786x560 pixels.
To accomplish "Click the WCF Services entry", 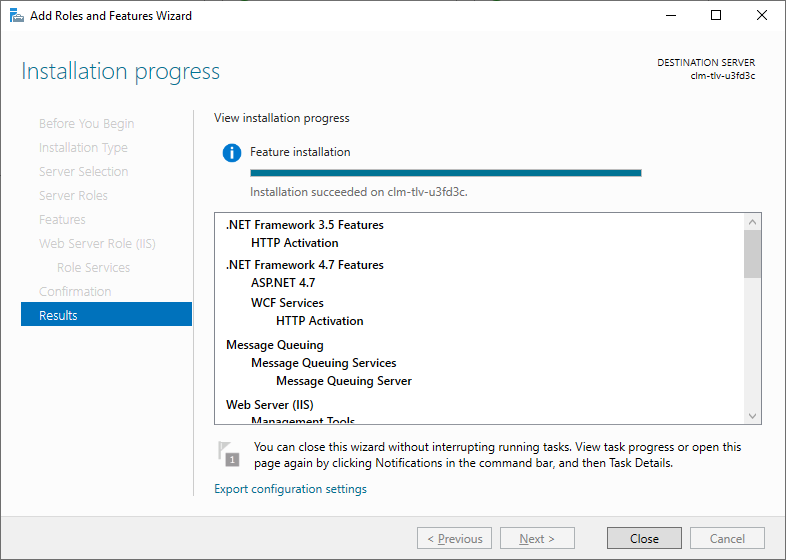I will pos(287,303).
